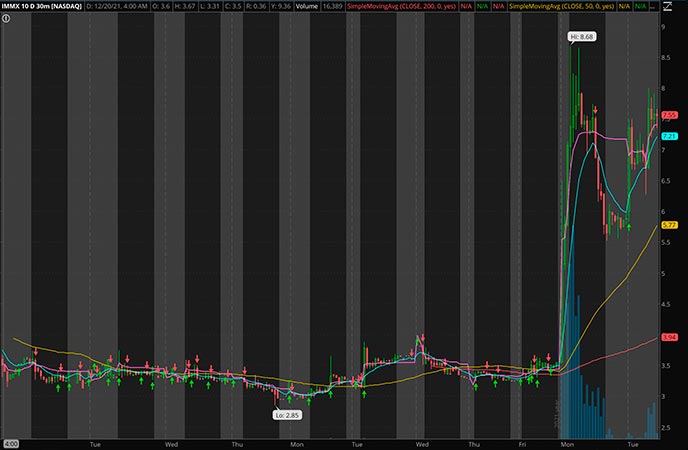The width and height of the screenshot is (688, 450).
Task: Click the first Wed label on time axis
Action: coord(172,442)
